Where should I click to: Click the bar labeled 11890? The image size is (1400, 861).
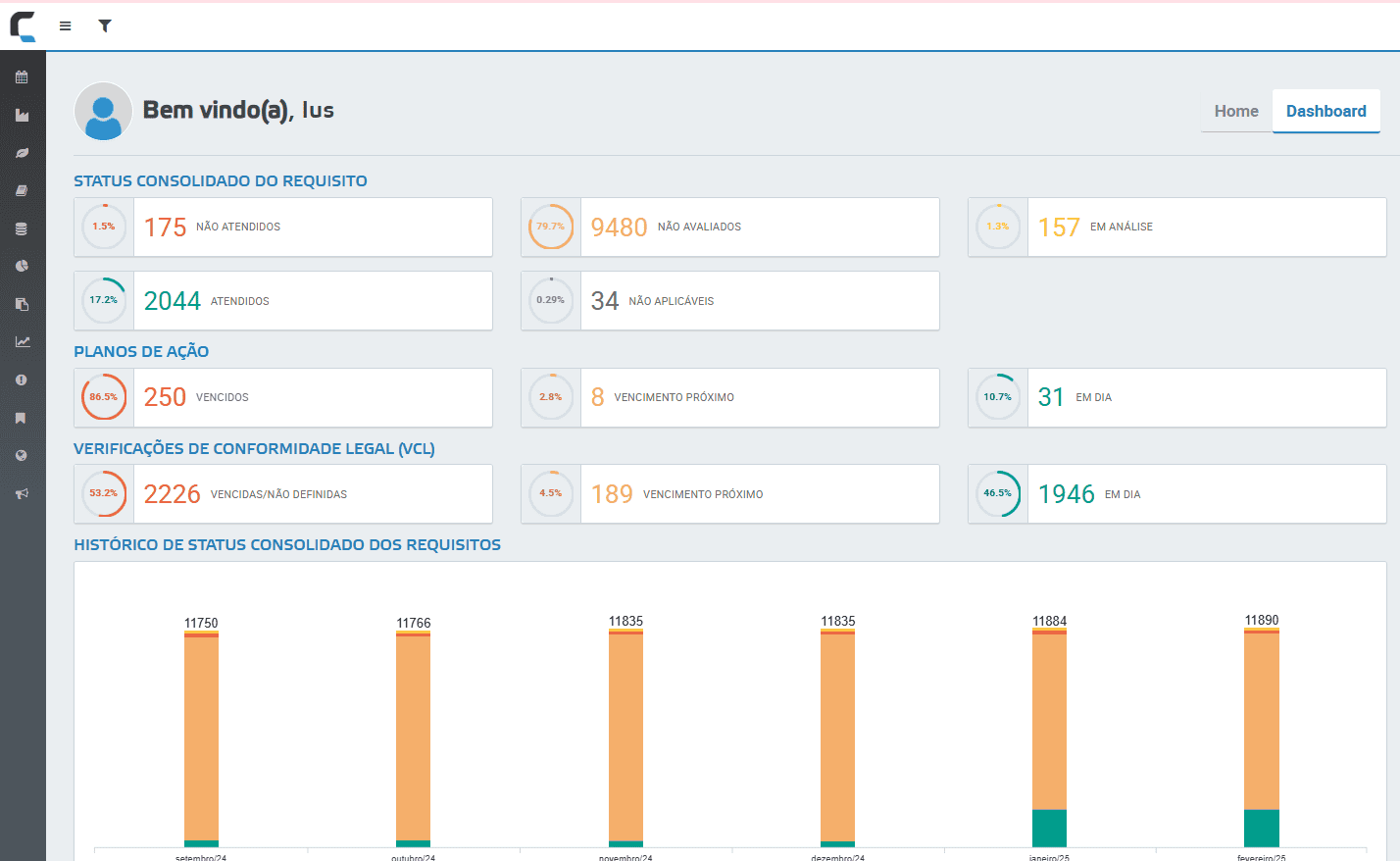(1262, 737)
